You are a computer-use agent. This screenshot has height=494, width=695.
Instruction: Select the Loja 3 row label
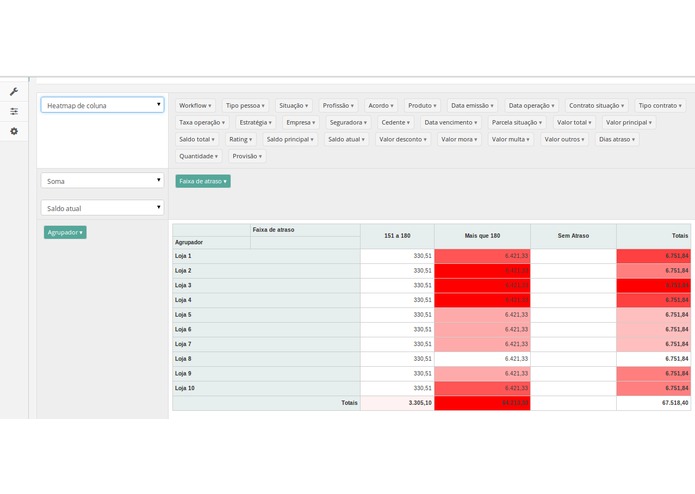click(x=266, y=285)
